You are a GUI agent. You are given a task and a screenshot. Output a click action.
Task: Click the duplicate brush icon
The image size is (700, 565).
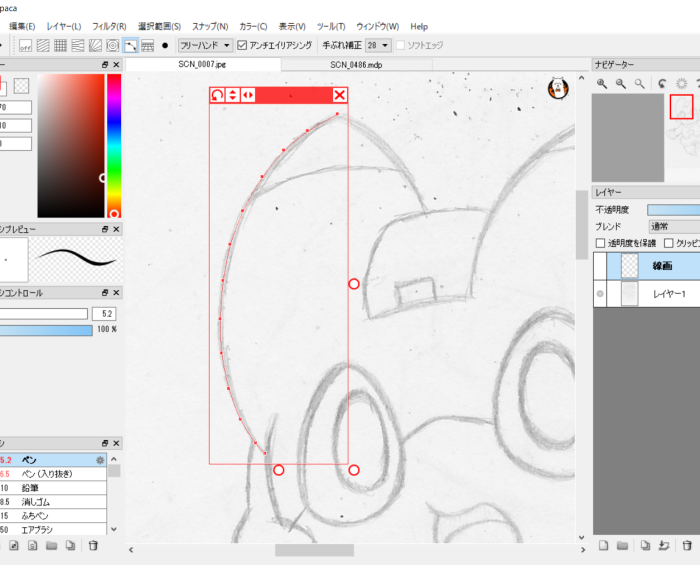(71, 545)
